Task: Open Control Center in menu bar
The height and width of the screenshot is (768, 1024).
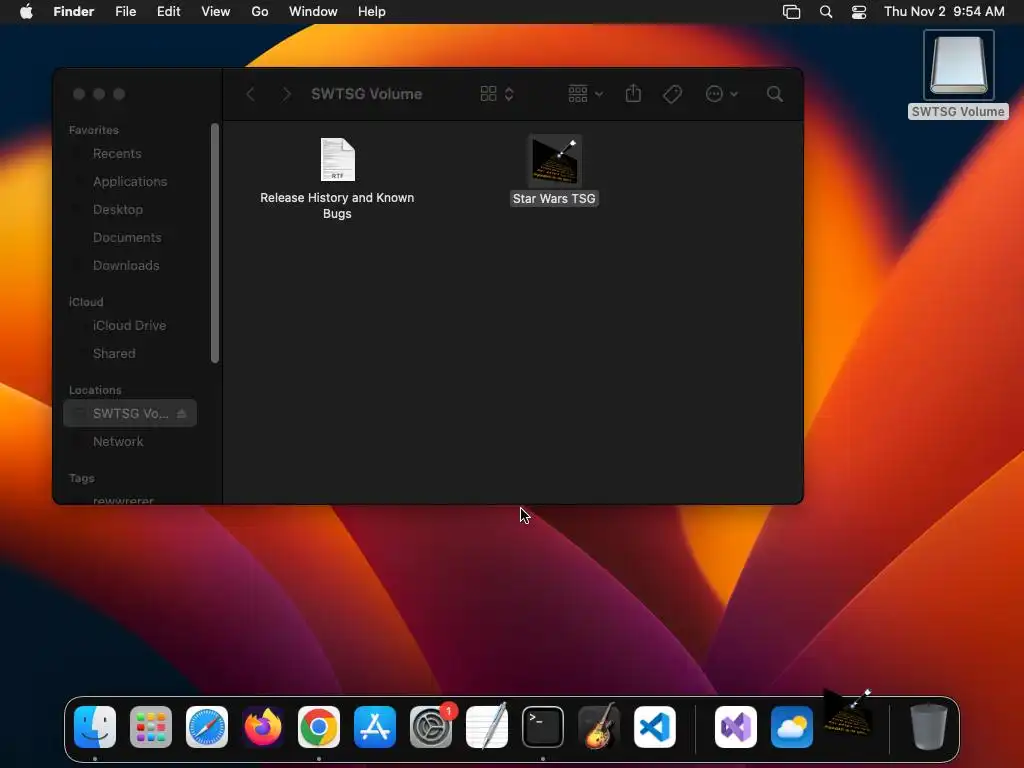Action: tap(859, 12)
